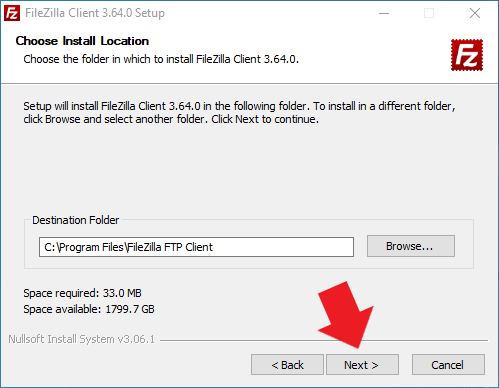This screenshot has width=499, height=388.
Task: Click the 'Space required: 33.0 MB' text
Action: [x=82, y=293]
